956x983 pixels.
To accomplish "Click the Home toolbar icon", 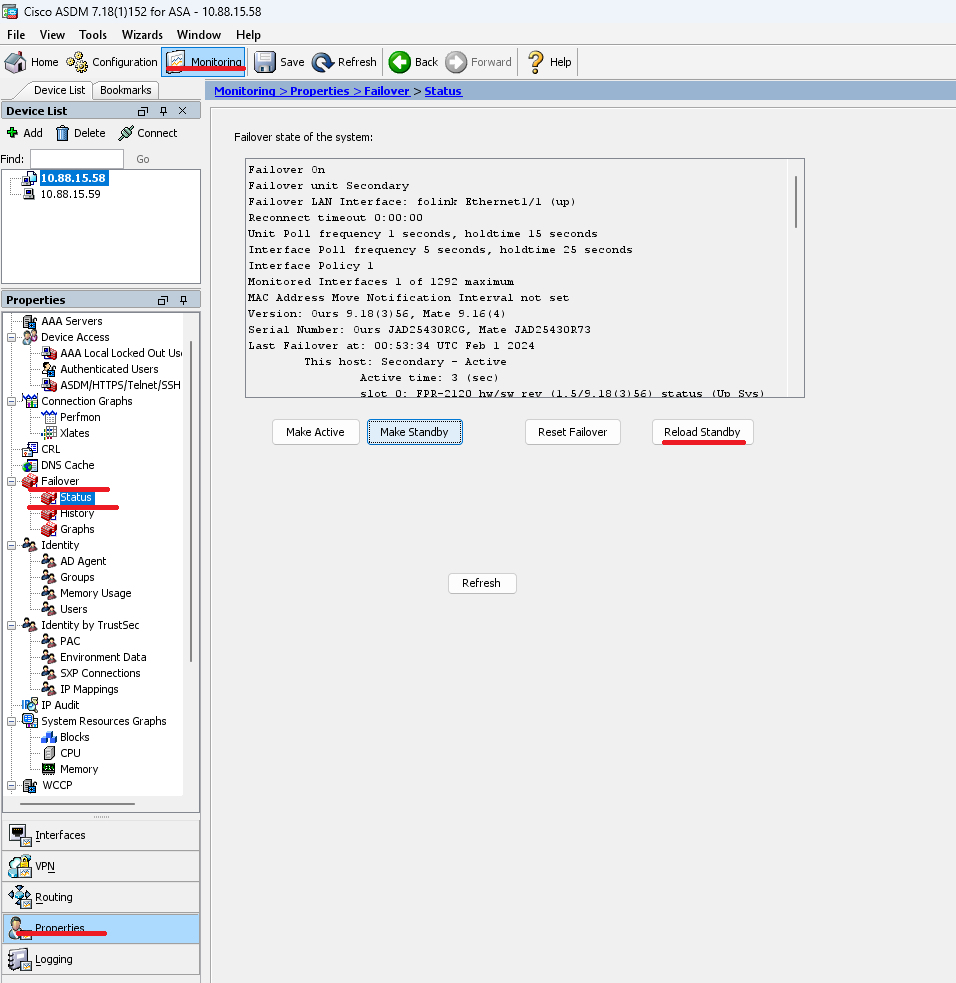I will 16,62.
